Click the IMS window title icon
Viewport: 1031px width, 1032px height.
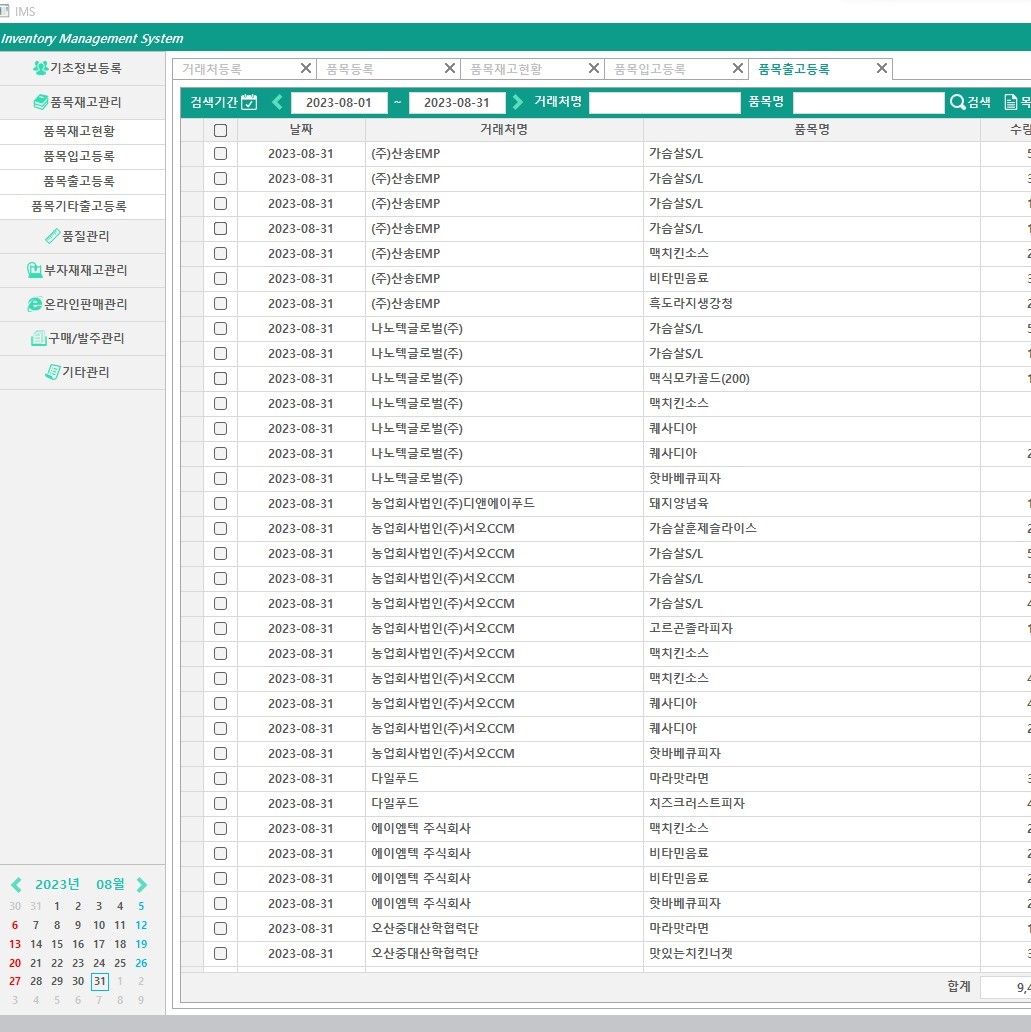pyautogui.click(x=5, y=11)
